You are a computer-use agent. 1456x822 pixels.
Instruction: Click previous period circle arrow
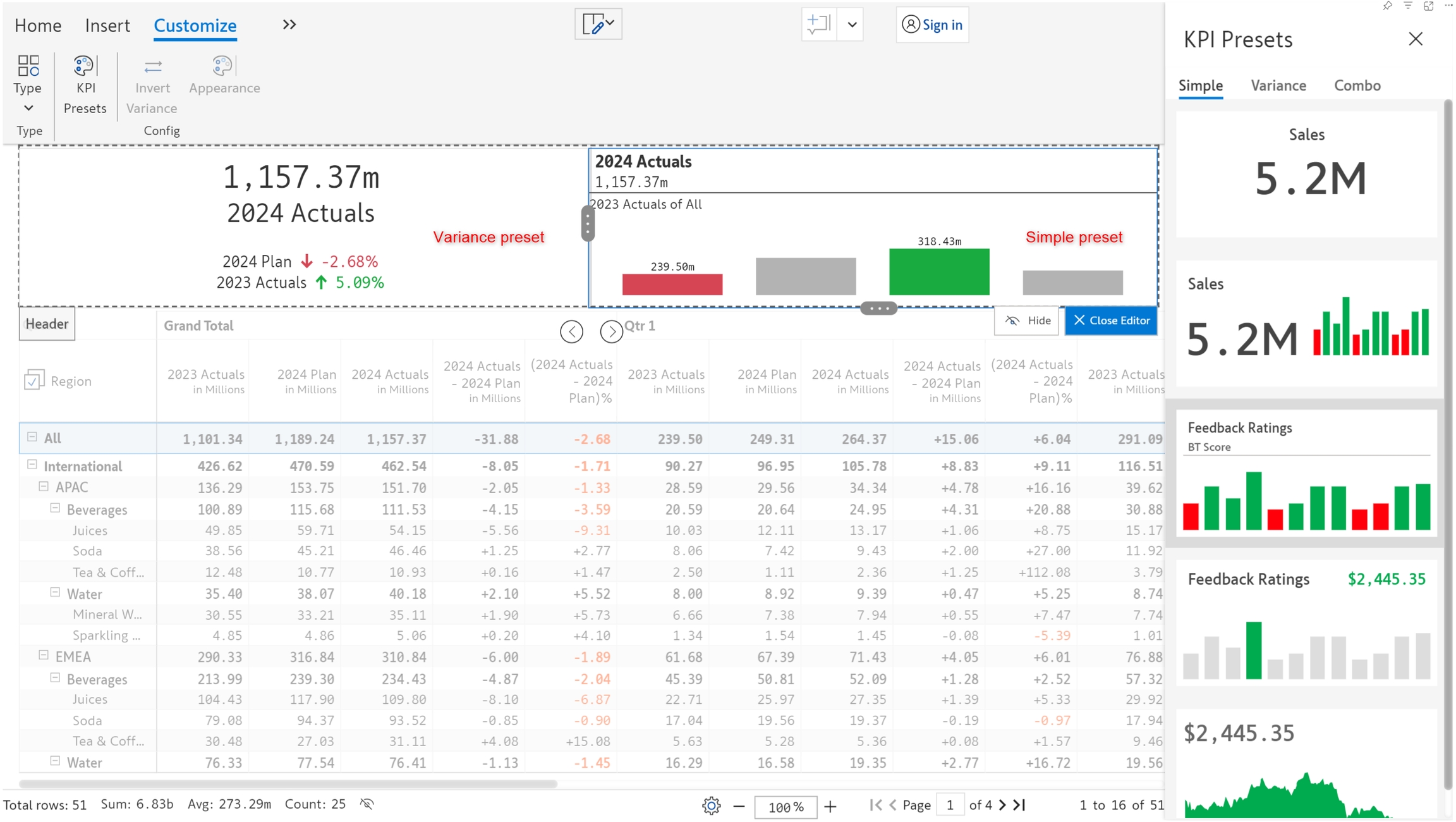coord(571,331)
